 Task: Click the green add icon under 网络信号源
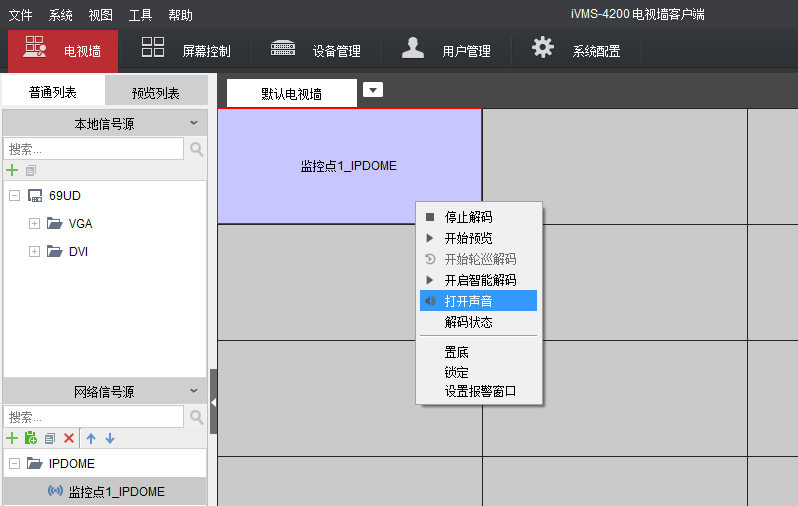[12, 438]
